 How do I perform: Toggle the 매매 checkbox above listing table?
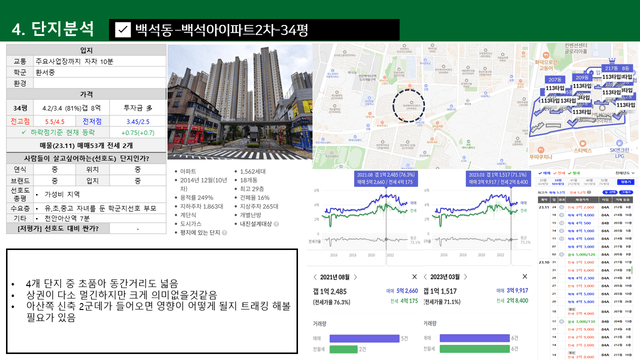click(541, 173)
